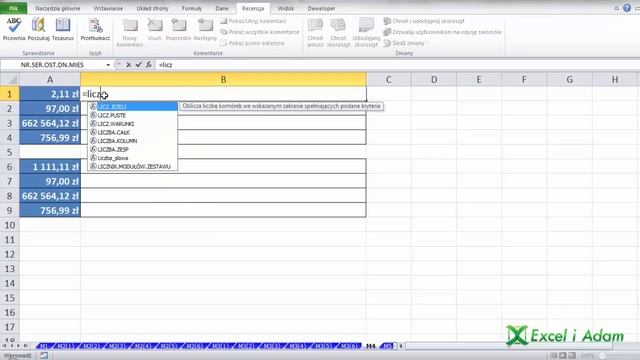Select the M4 sheet tab
Image resolution: width=640 pixels, height=360 pixels.
[371, 346]
